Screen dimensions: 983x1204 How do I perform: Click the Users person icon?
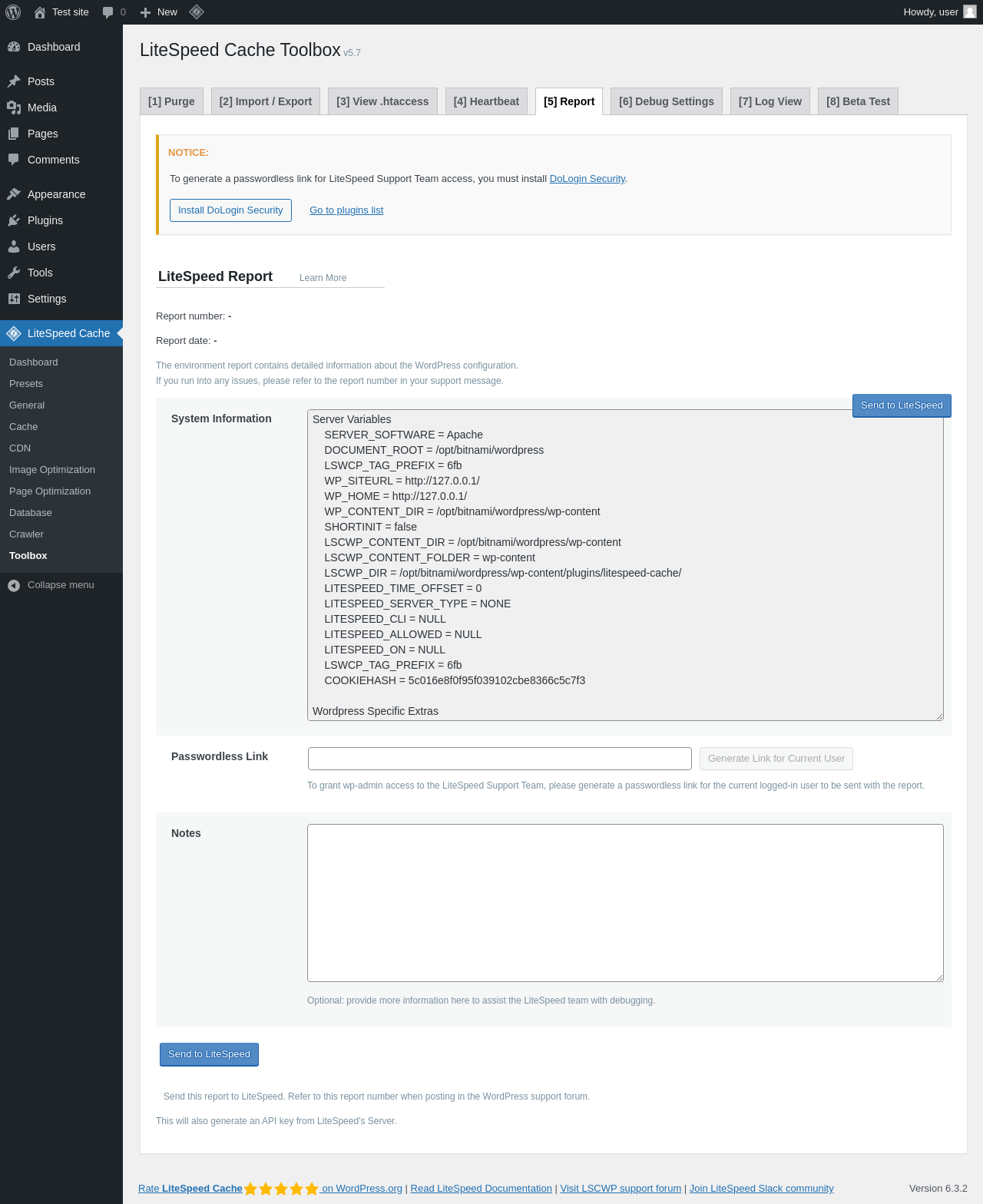(x=14, y=246)
